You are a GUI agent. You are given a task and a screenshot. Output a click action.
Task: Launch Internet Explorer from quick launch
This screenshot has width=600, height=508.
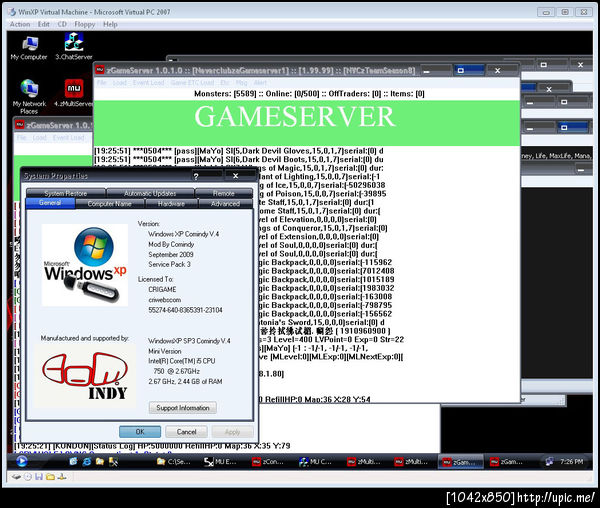click(x=87, y=462)
